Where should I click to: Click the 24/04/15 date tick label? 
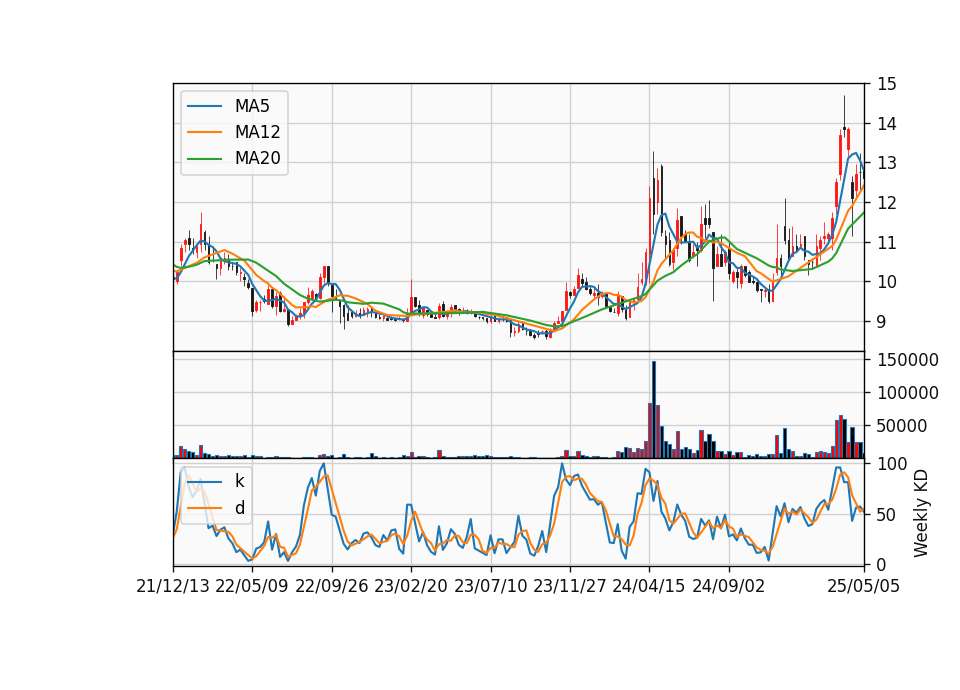(649, 587)
